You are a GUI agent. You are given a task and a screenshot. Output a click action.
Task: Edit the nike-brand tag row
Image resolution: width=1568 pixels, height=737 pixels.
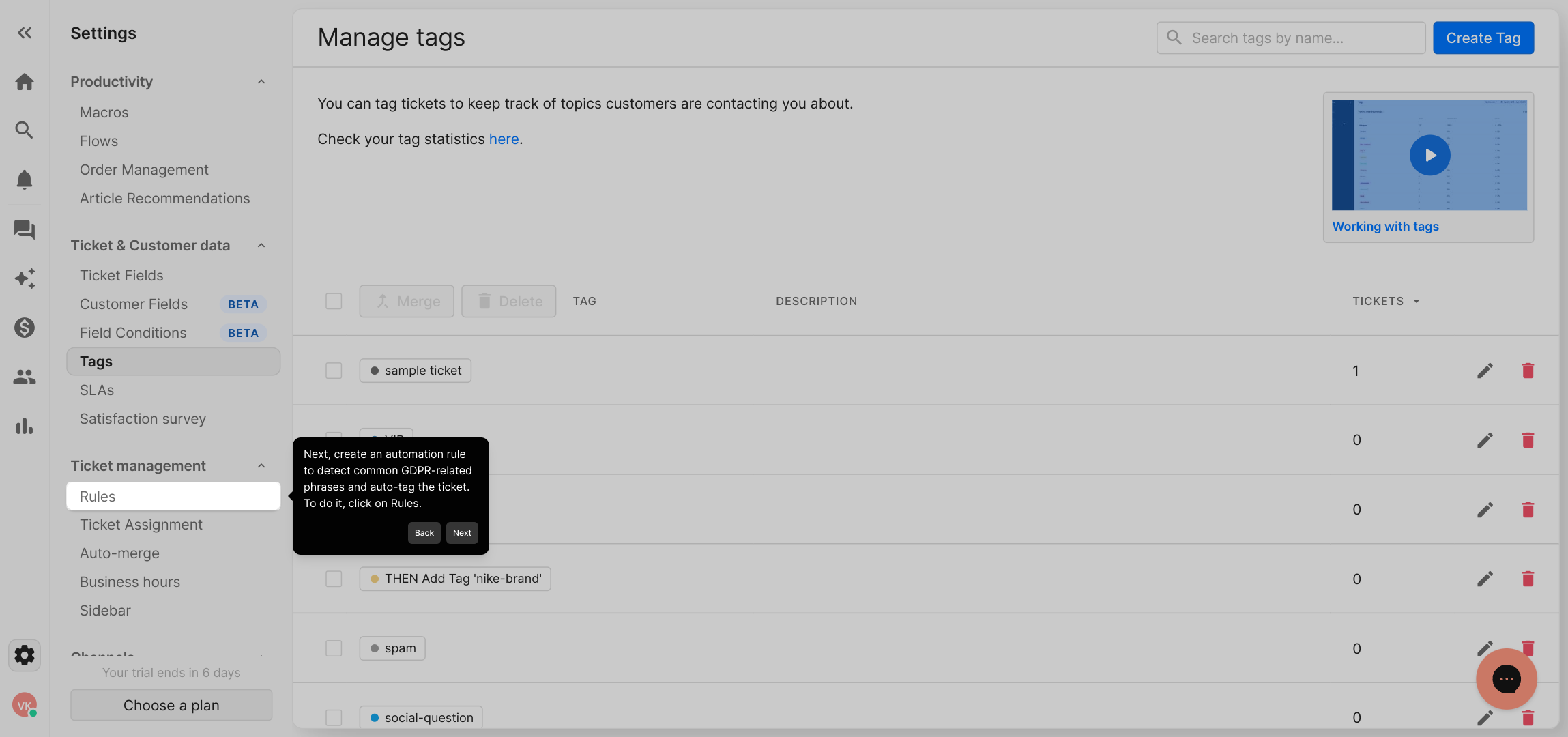tap(1485, 579)
